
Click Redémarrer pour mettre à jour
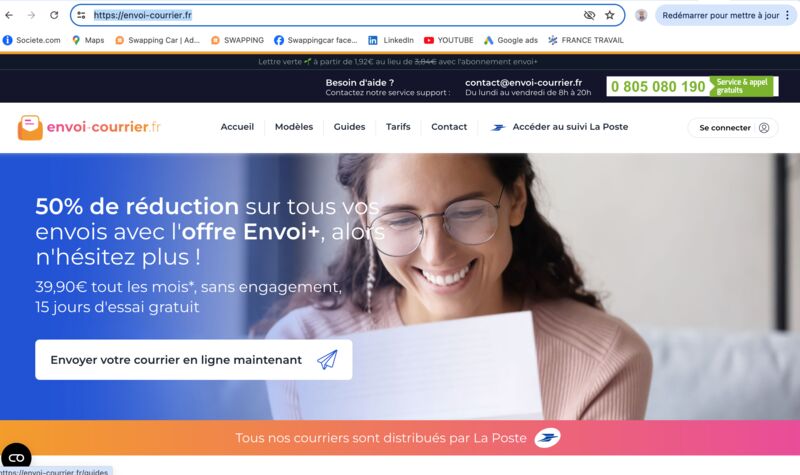(720, 15)
